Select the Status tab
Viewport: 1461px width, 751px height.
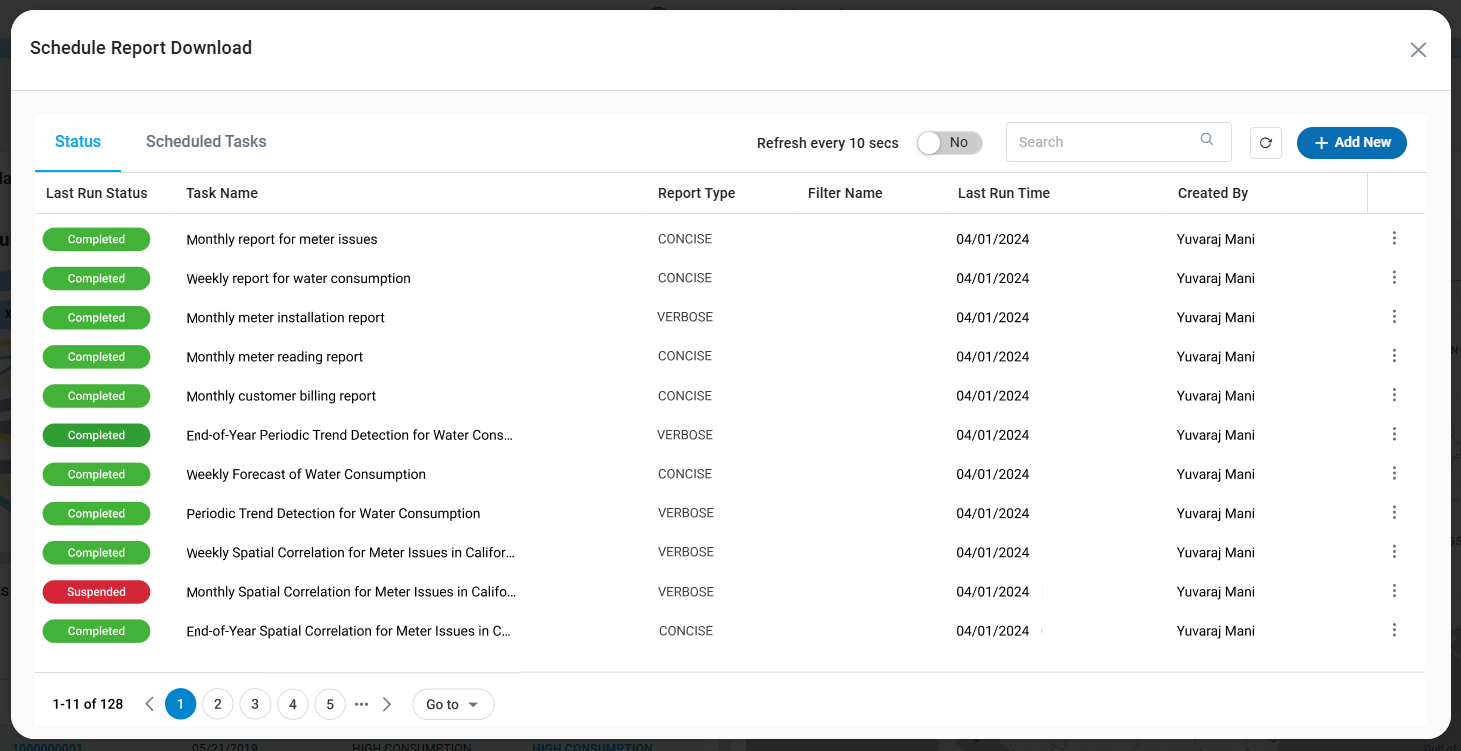point(78,142)
